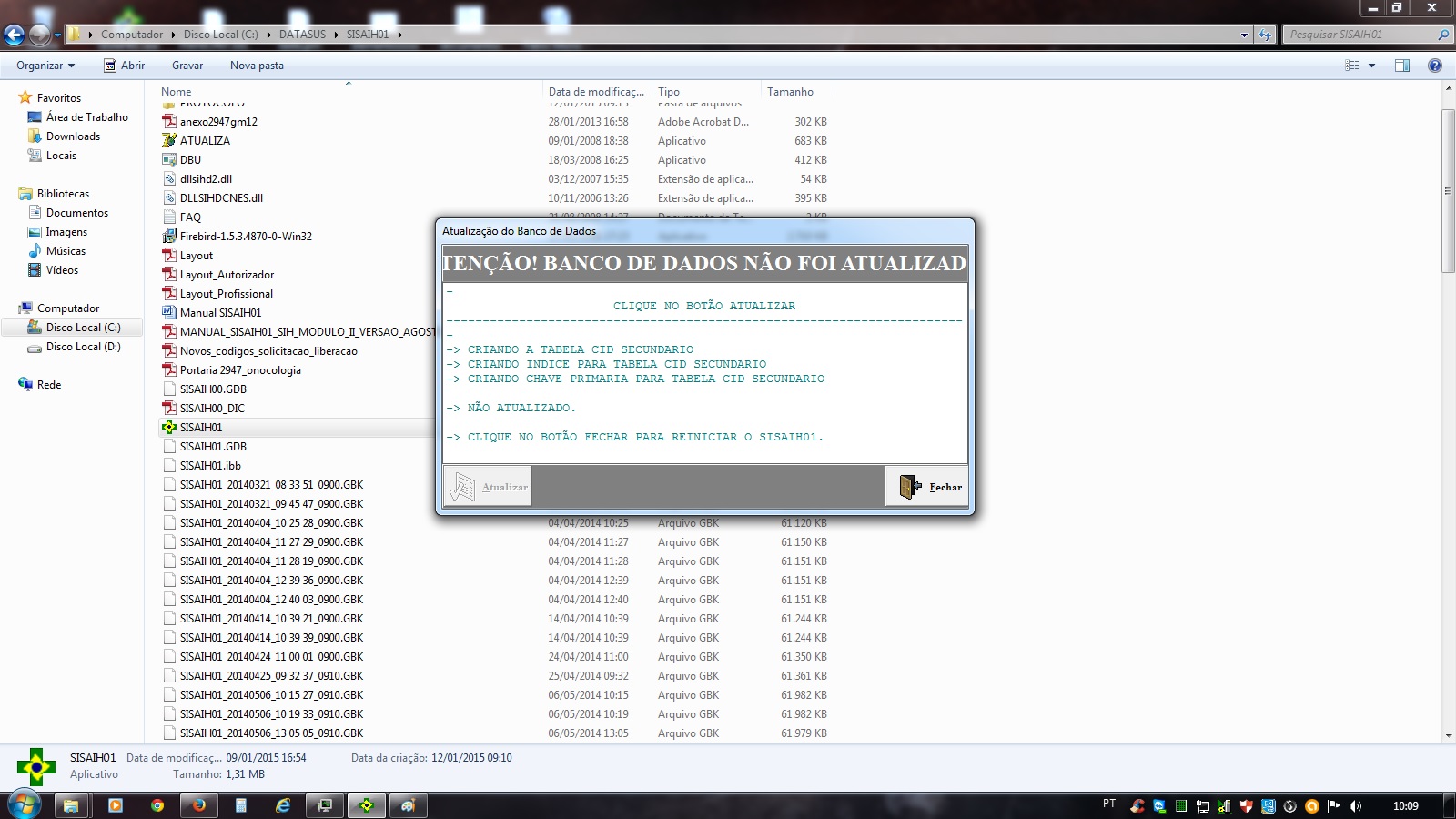Screen dimensions: 1456x819
Task: Click Gravar in the Explorer toolbar
Action: [x=187, y=66]
